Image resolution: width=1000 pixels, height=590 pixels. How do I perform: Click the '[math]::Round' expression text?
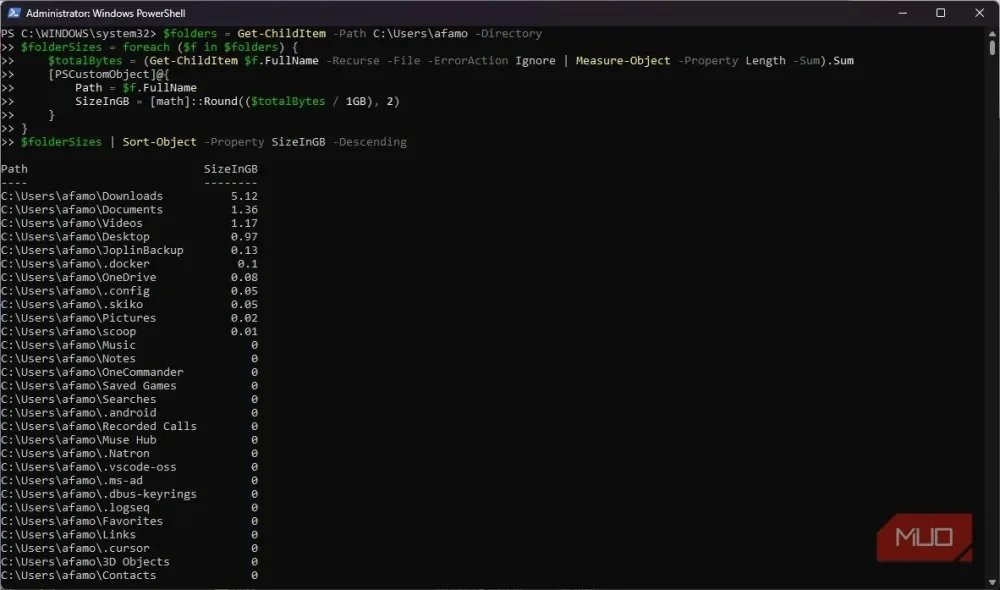(x=193, y=101)
